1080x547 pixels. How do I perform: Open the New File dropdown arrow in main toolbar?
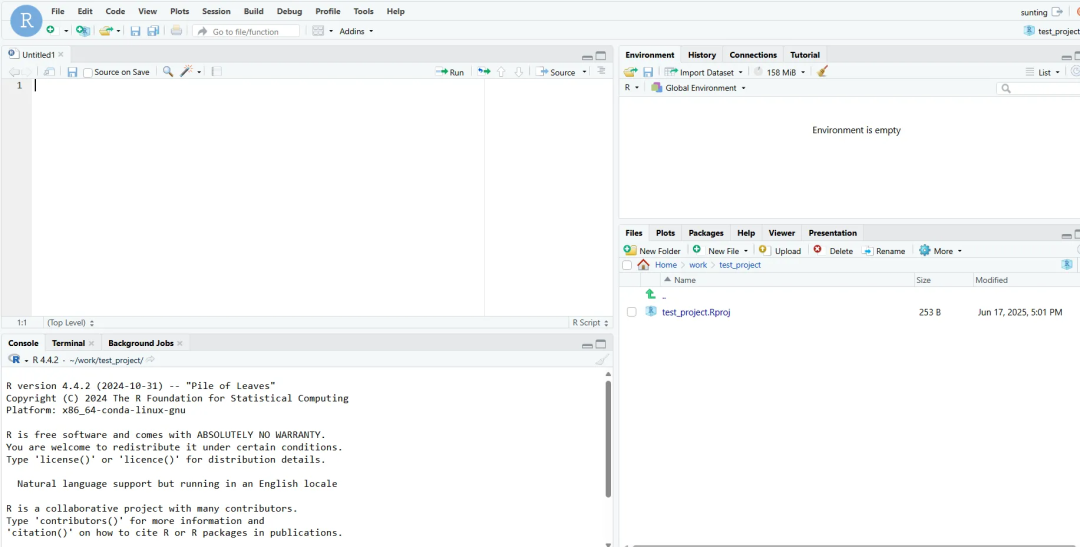pos(66,31)
